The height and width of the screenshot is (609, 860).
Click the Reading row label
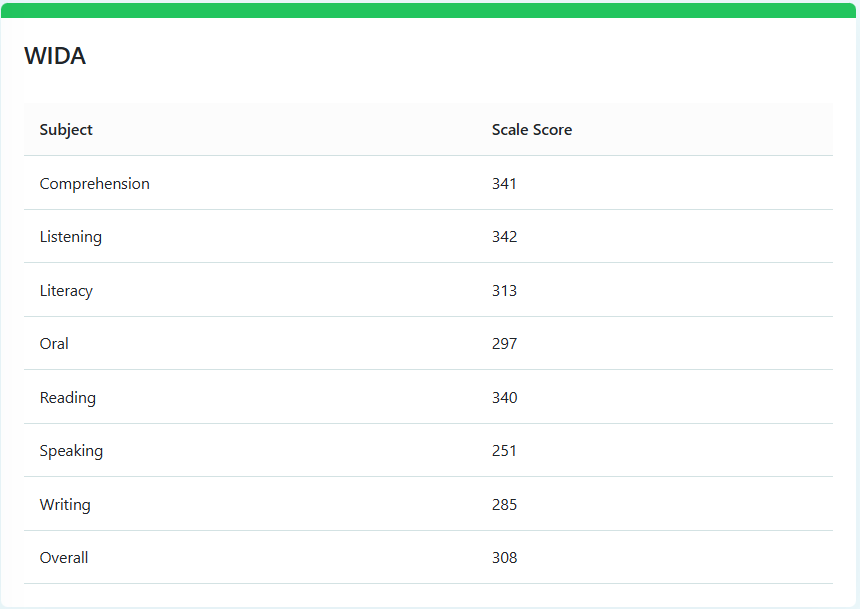[x=67, y=397]
